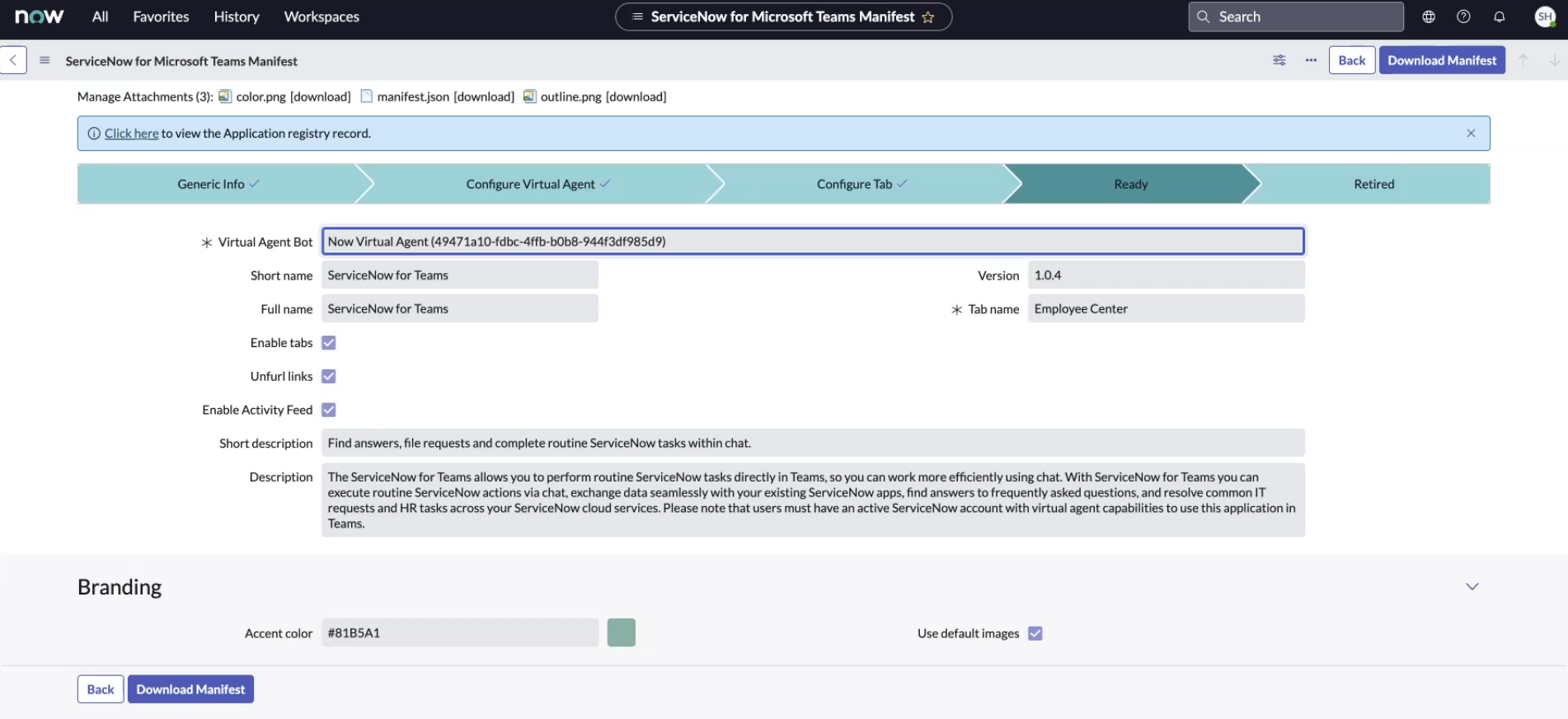Viewport: 1568px width, 719px height.
Task: Open the form context hamburger menu
Action: [x=45, y=60]
